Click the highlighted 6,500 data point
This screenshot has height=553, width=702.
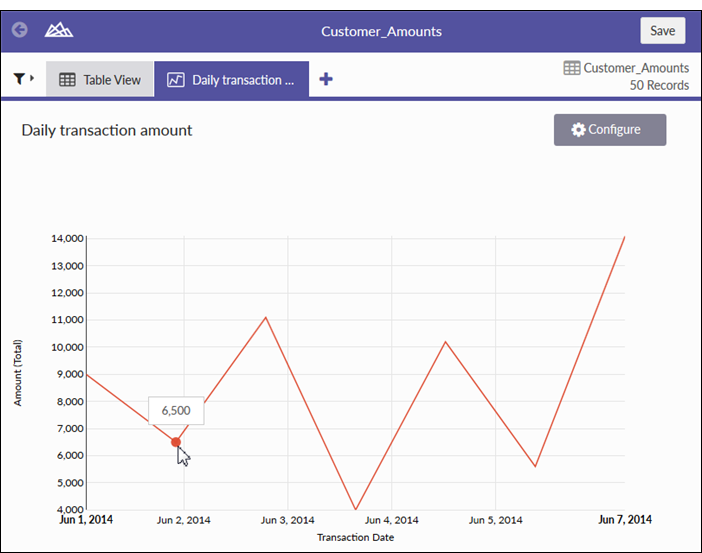[x=176, y=442]
